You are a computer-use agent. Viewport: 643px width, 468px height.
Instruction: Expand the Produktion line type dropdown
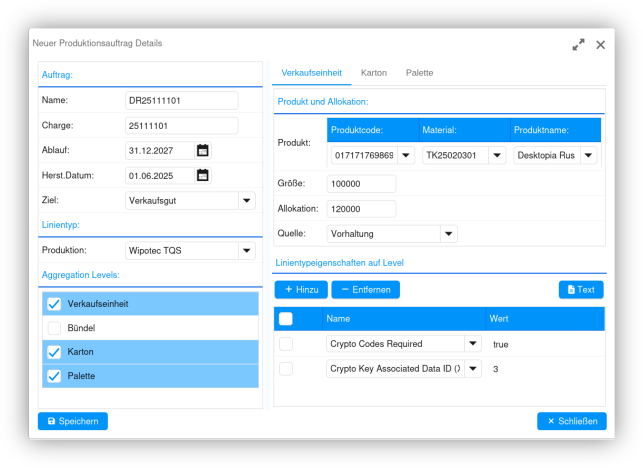[247, 251]
